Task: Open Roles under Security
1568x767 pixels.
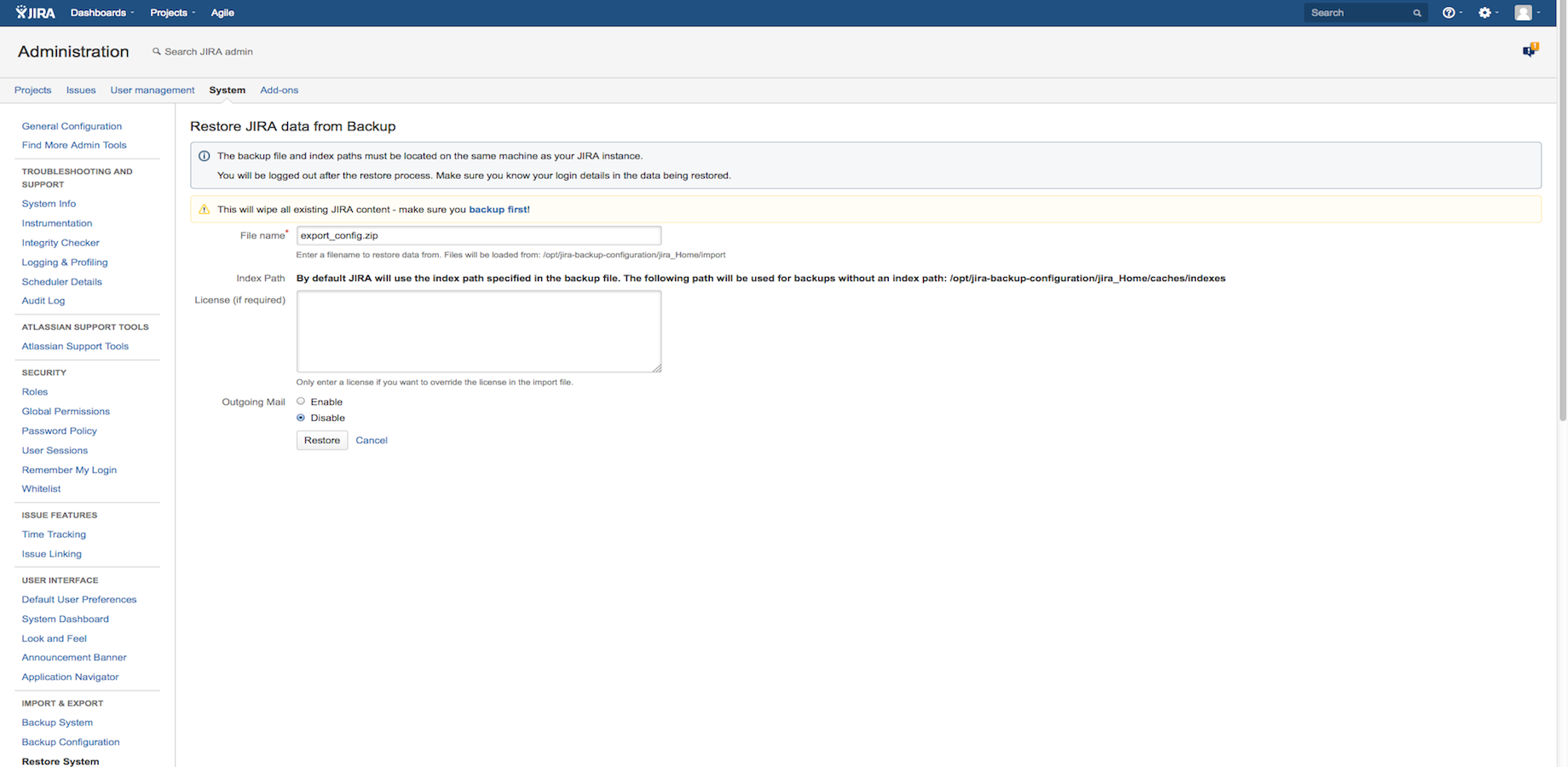Action: coord(35,392)
